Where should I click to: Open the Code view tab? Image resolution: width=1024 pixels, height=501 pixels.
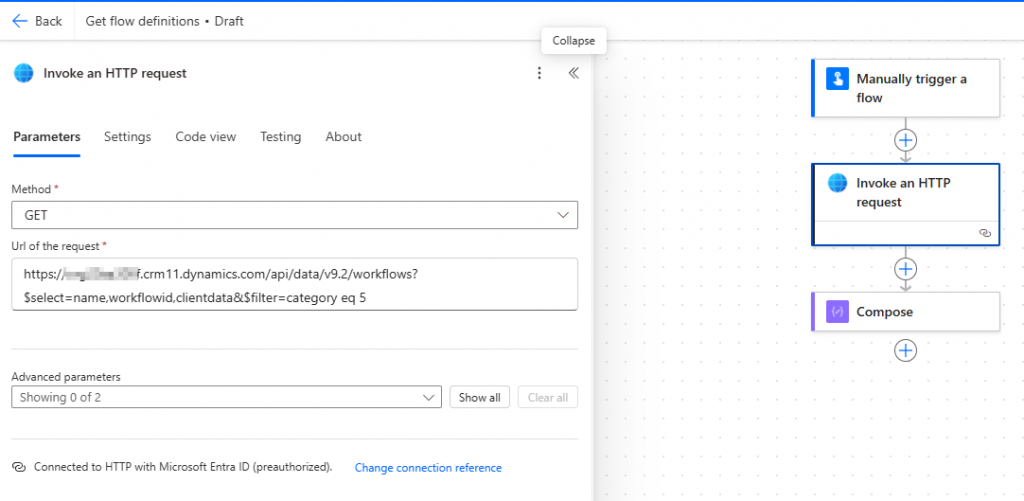pos(205,137)
